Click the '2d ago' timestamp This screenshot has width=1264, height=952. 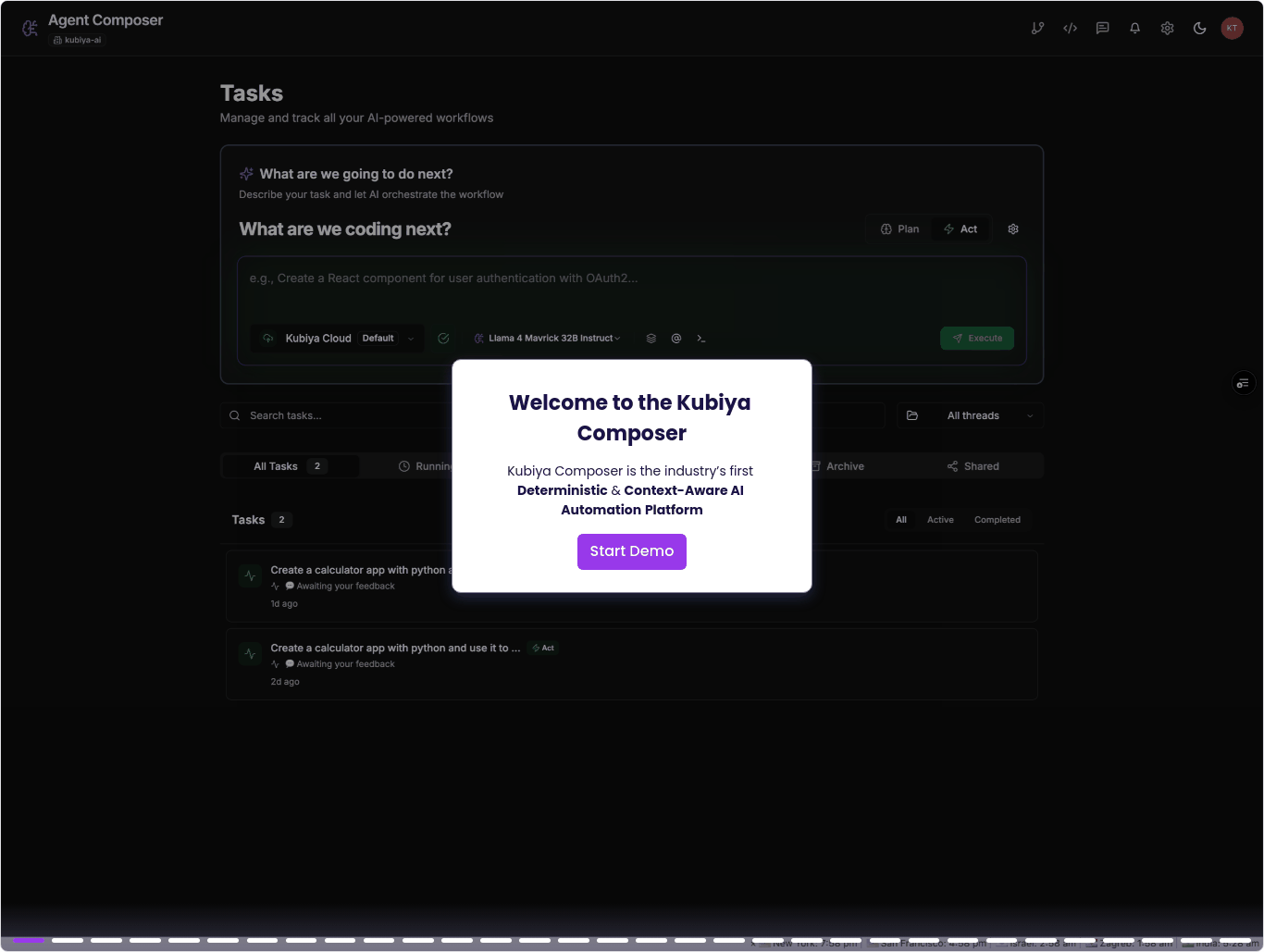pyautogui.click(x=285, y=682)
